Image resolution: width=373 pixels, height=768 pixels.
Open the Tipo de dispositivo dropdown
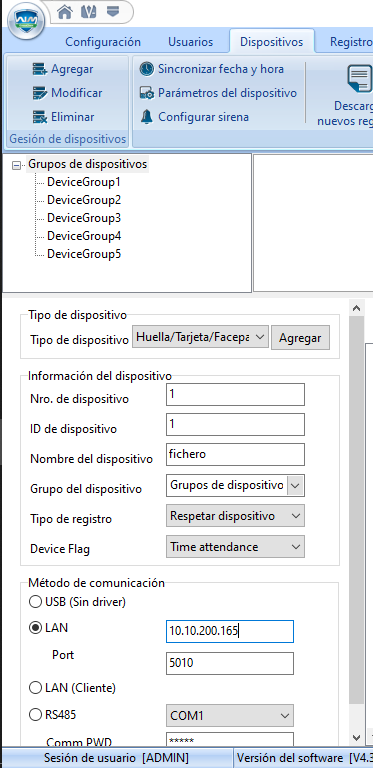coord(200,337)
